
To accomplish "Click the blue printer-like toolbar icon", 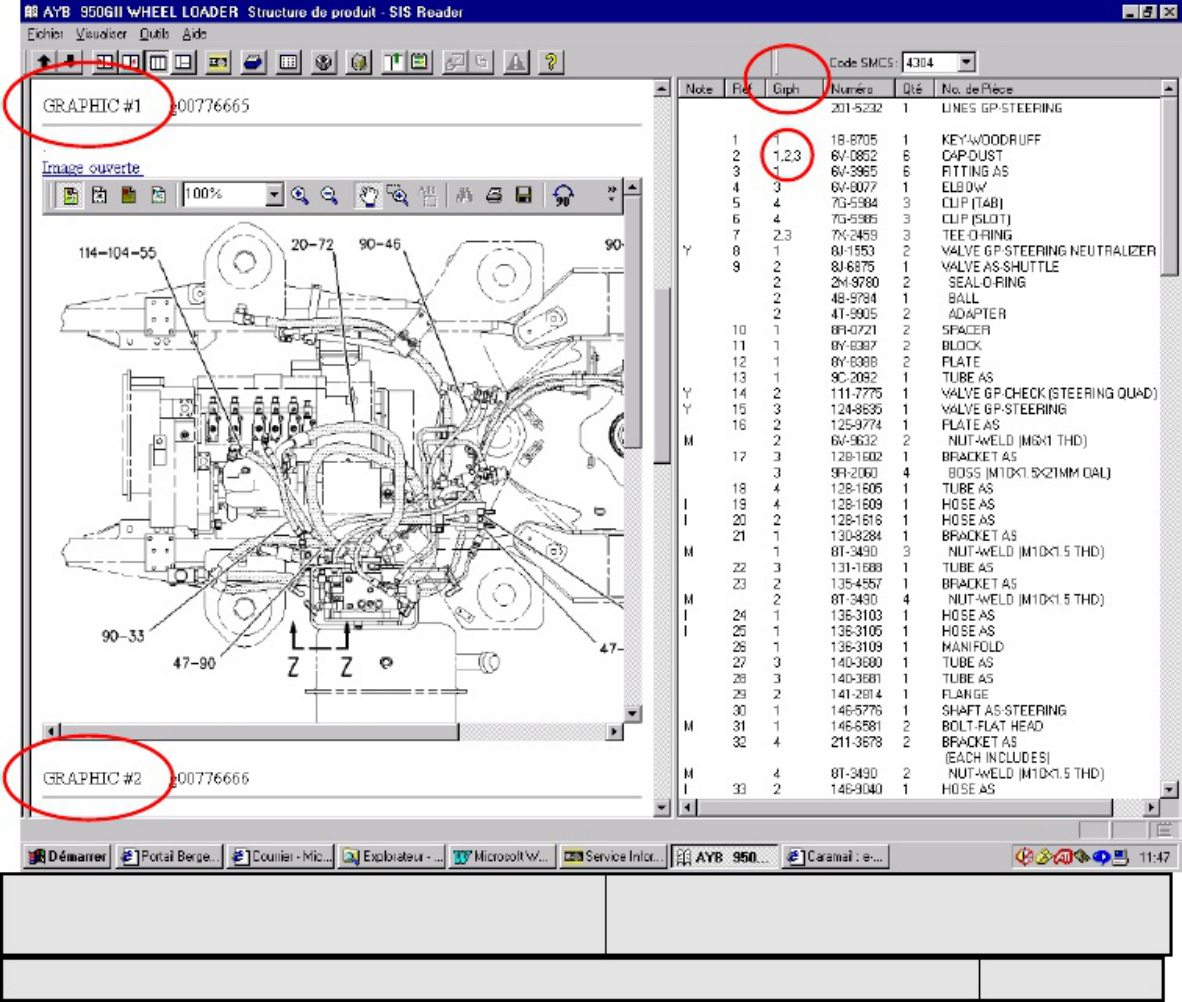I will [x=253, y=62].
